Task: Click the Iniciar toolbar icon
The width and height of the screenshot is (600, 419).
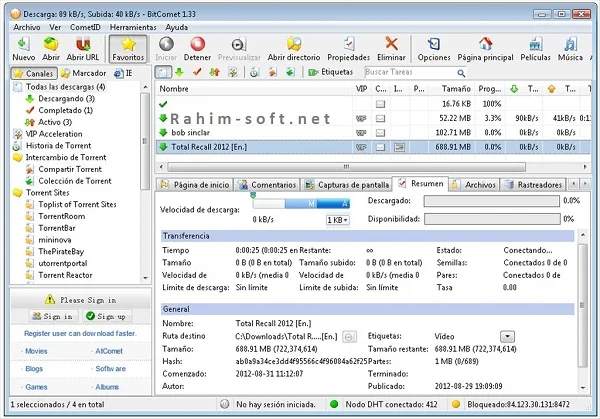Action: [x=166, y=49]
